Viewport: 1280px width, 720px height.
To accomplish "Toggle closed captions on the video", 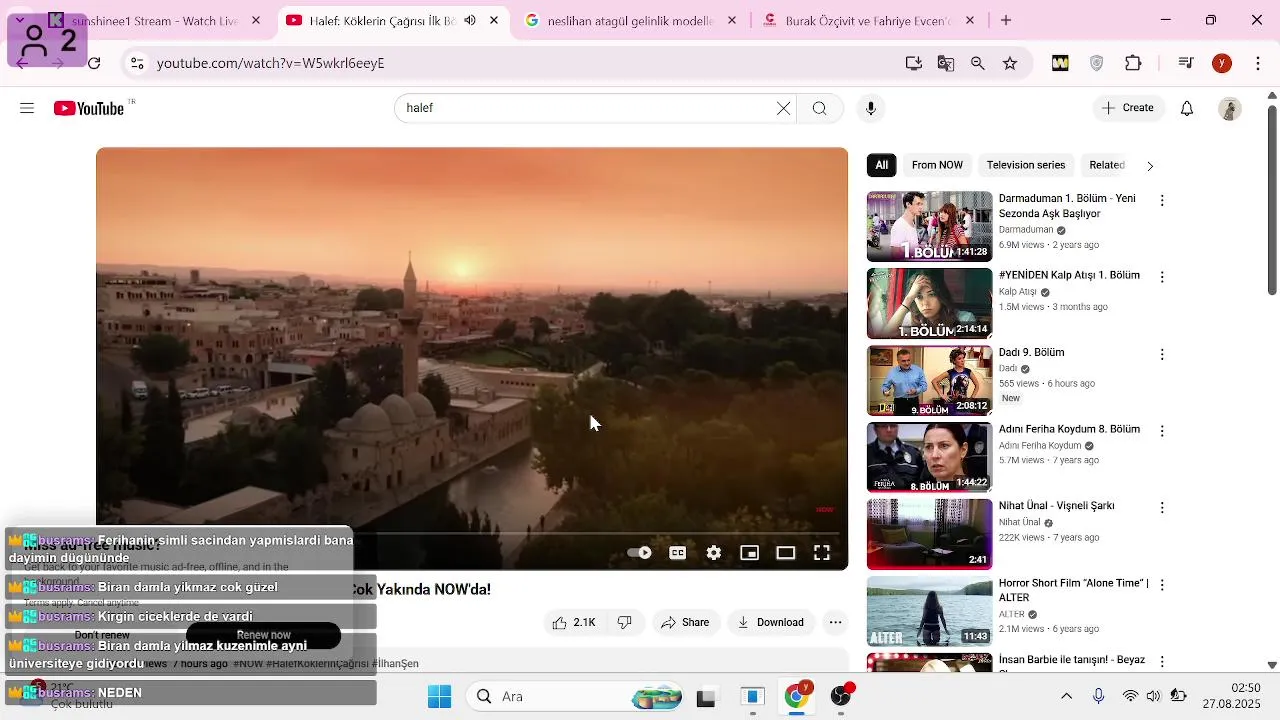I will [677, 552].
